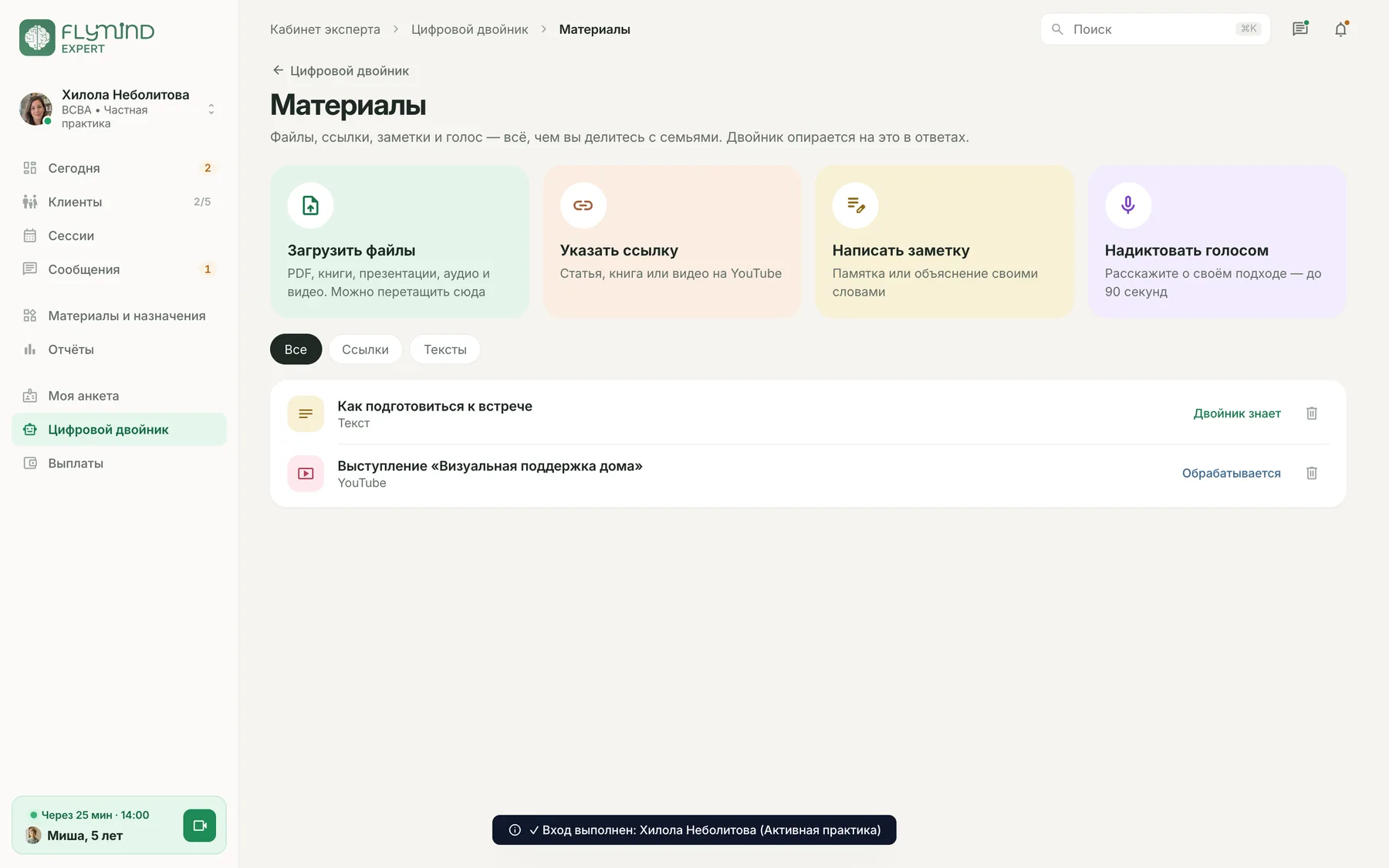This screenshot has width=1389, height=868.
Task: Remove the YouTube 'Визуальная поддержка дома' entry
Action: click(x=1312, y=473)
